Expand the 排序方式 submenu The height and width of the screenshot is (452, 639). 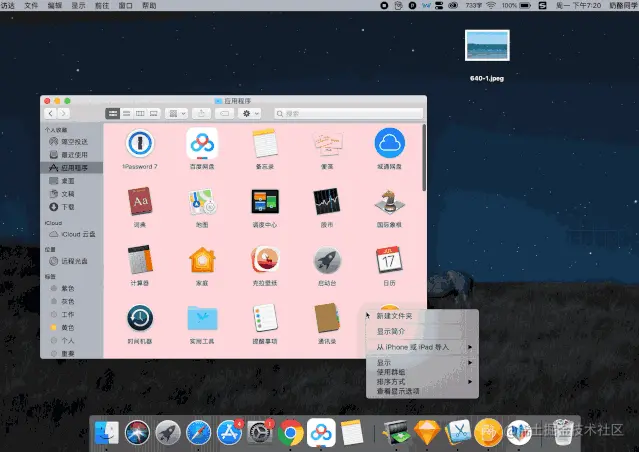point(422,382)
